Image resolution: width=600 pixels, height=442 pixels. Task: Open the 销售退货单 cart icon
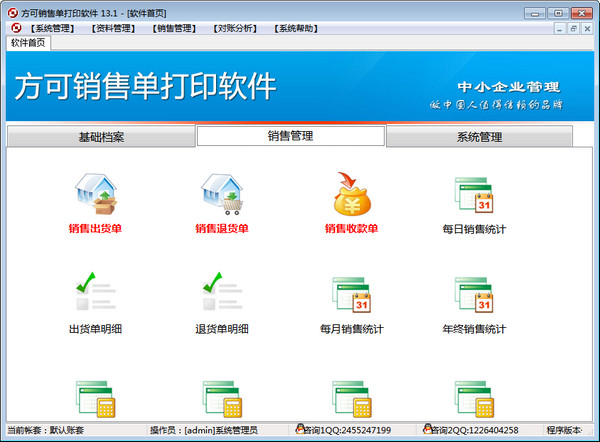click(x=222, y=194)
